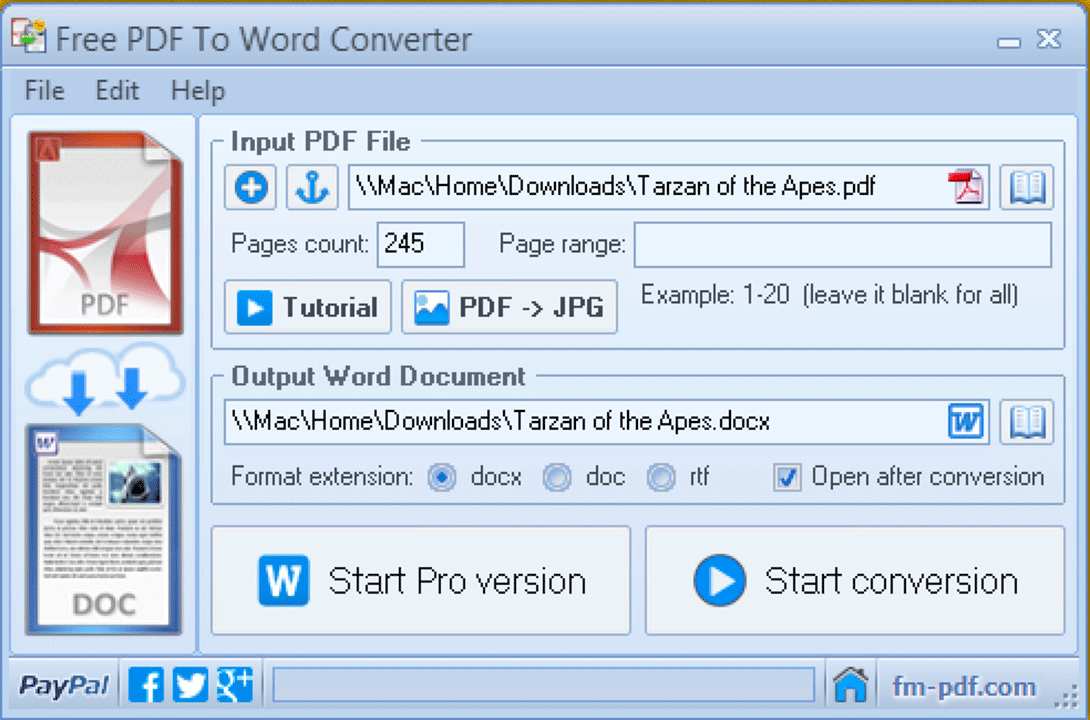The height and width of the screenshot is (720, 1090).
Task: Click the Facebook icon
Action: (147, 685)
